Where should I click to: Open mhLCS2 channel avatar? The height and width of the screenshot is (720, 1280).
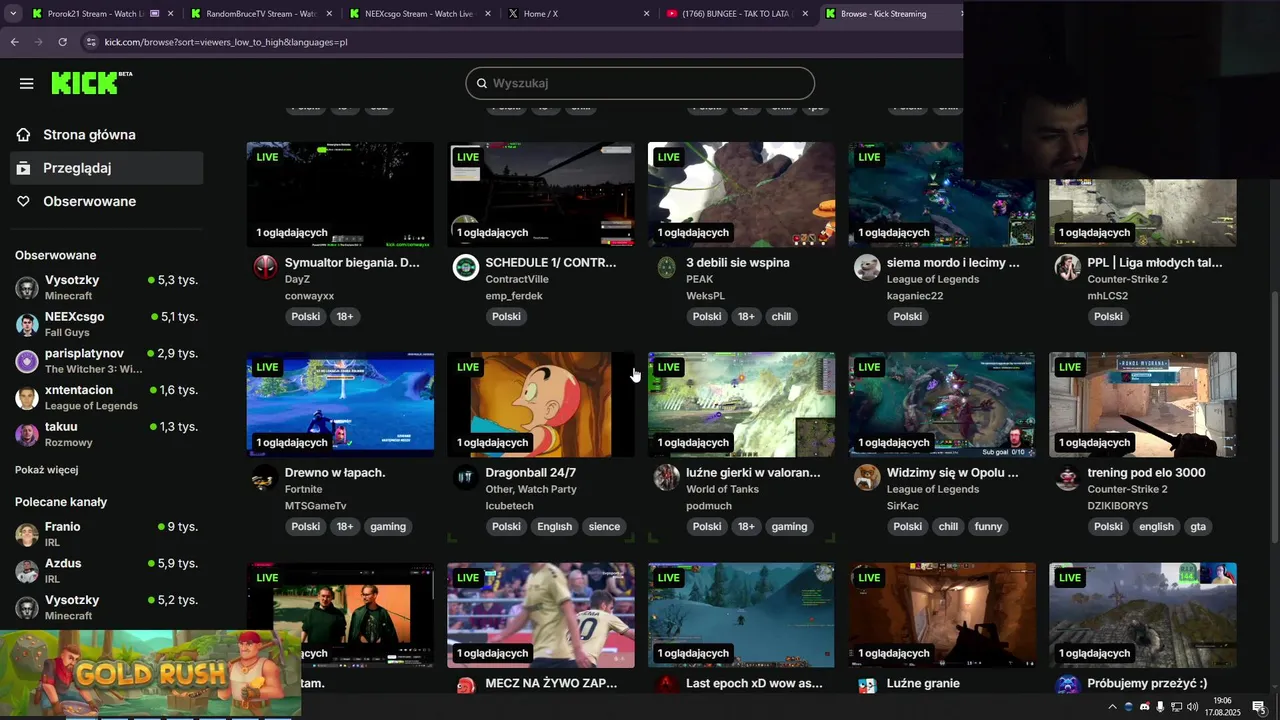1068,267
